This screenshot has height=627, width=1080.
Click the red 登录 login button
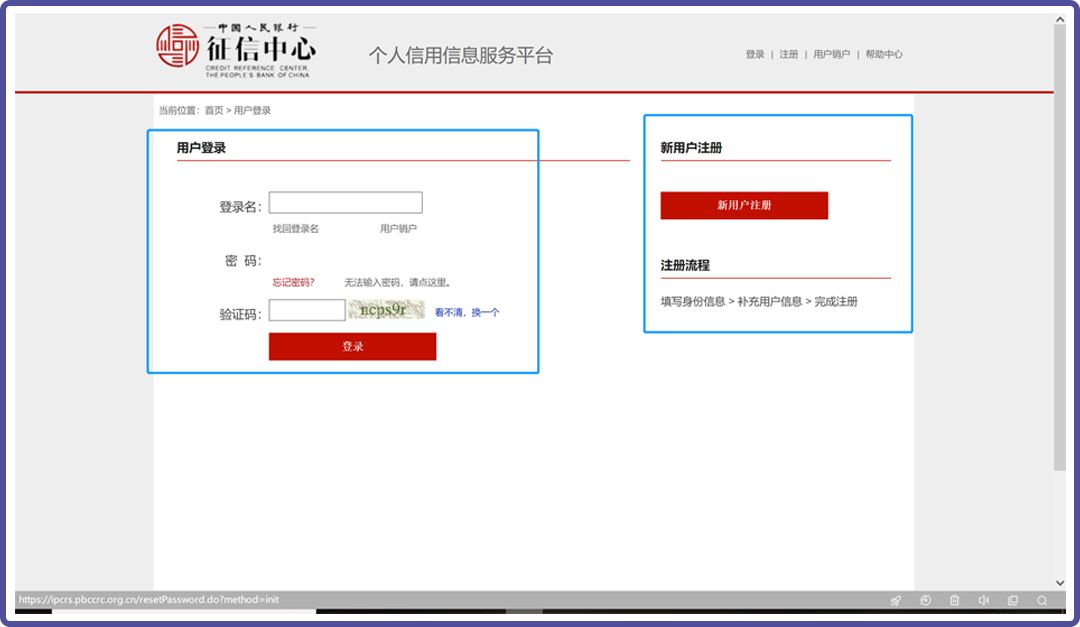pos(352,346)
